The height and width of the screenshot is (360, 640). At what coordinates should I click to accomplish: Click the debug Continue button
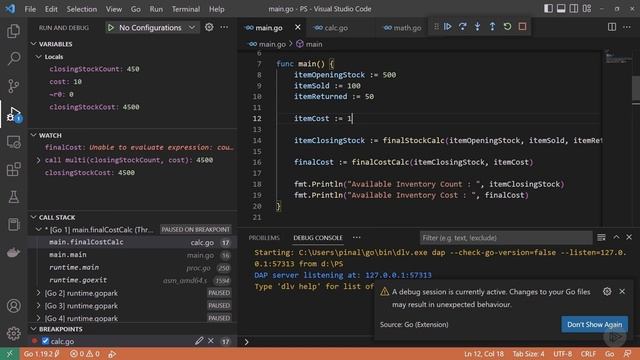[x=447, y=27]
